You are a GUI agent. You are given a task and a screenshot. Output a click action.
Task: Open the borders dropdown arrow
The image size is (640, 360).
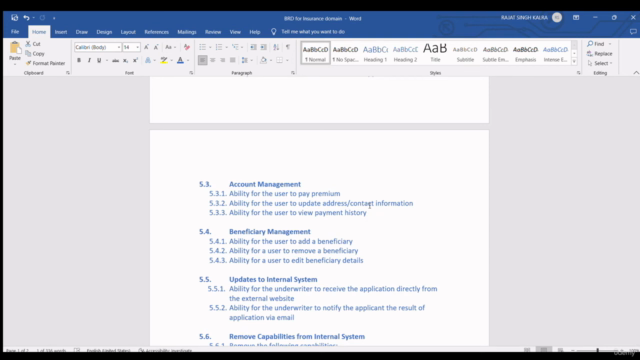(x=287, y=60)
